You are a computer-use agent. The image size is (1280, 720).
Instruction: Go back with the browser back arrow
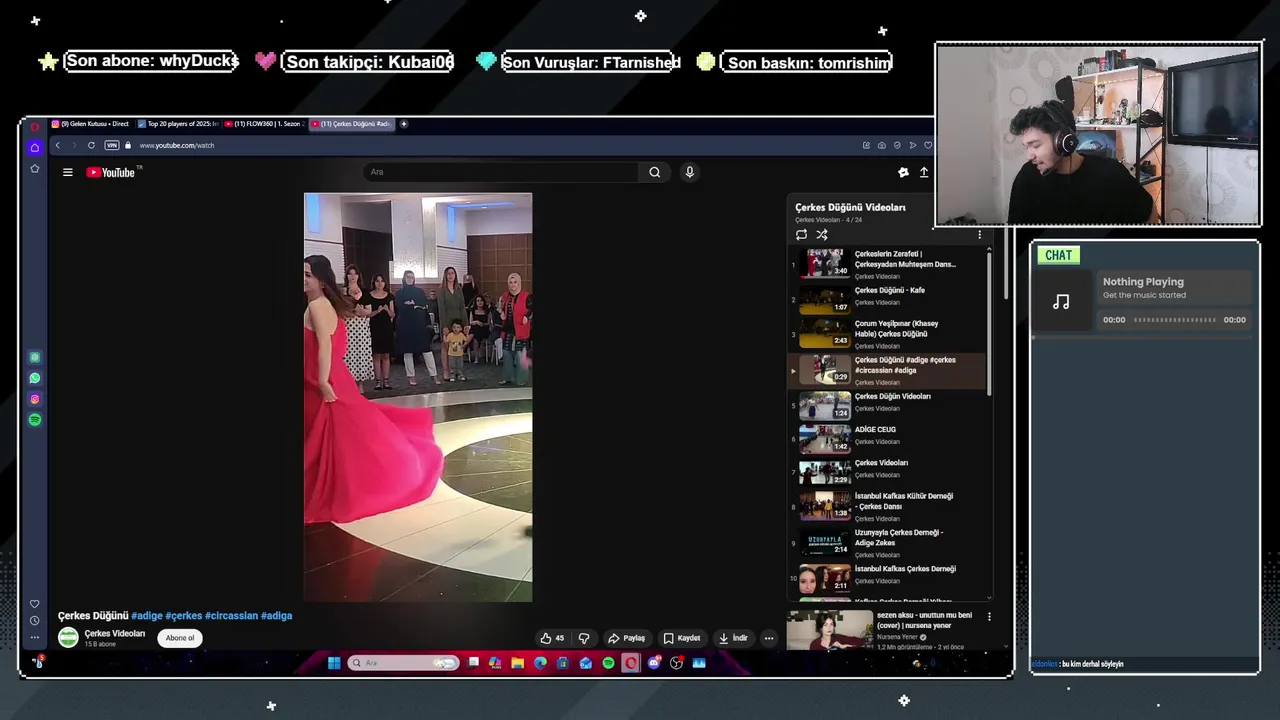point(57,145)
